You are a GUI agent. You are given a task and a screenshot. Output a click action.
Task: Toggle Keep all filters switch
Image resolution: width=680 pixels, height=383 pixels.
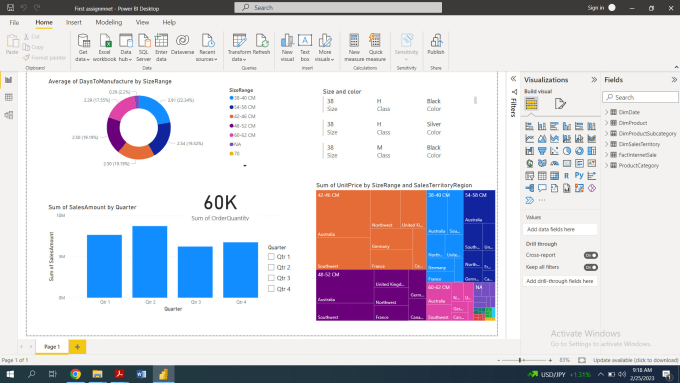[591, 267]
